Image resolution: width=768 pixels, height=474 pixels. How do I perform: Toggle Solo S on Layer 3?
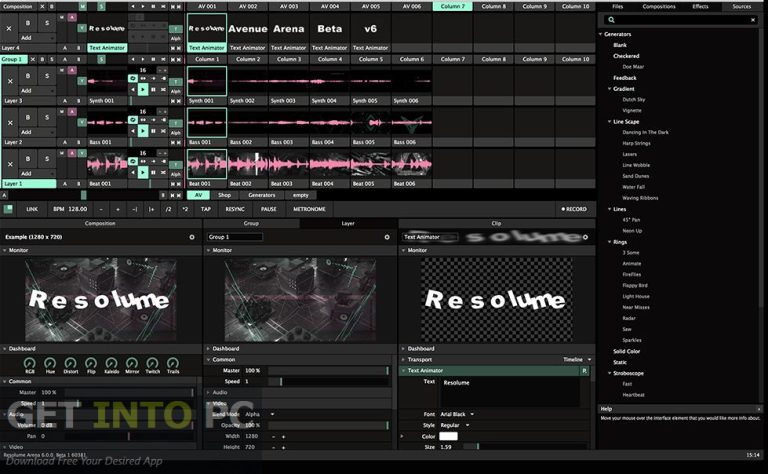point(47,76)
